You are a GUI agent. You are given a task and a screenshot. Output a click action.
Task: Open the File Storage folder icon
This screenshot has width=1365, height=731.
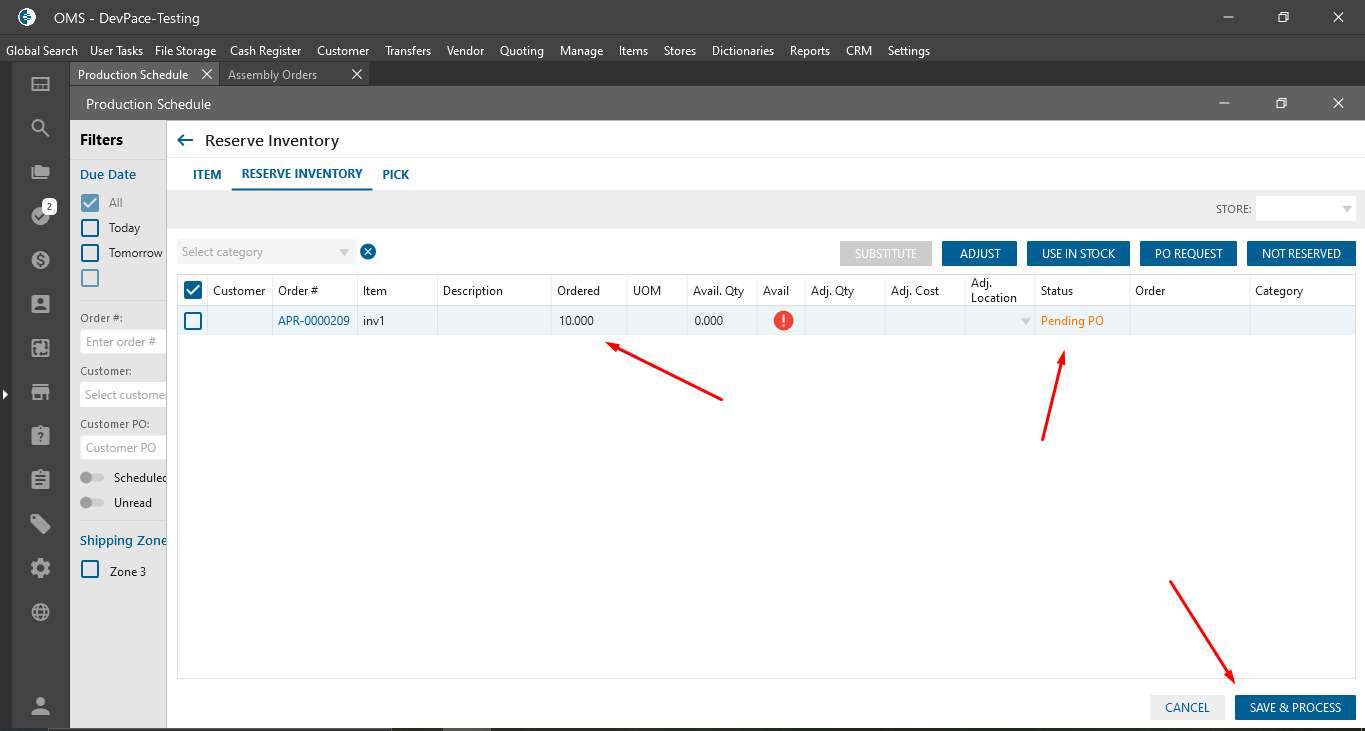click(40, 172)
